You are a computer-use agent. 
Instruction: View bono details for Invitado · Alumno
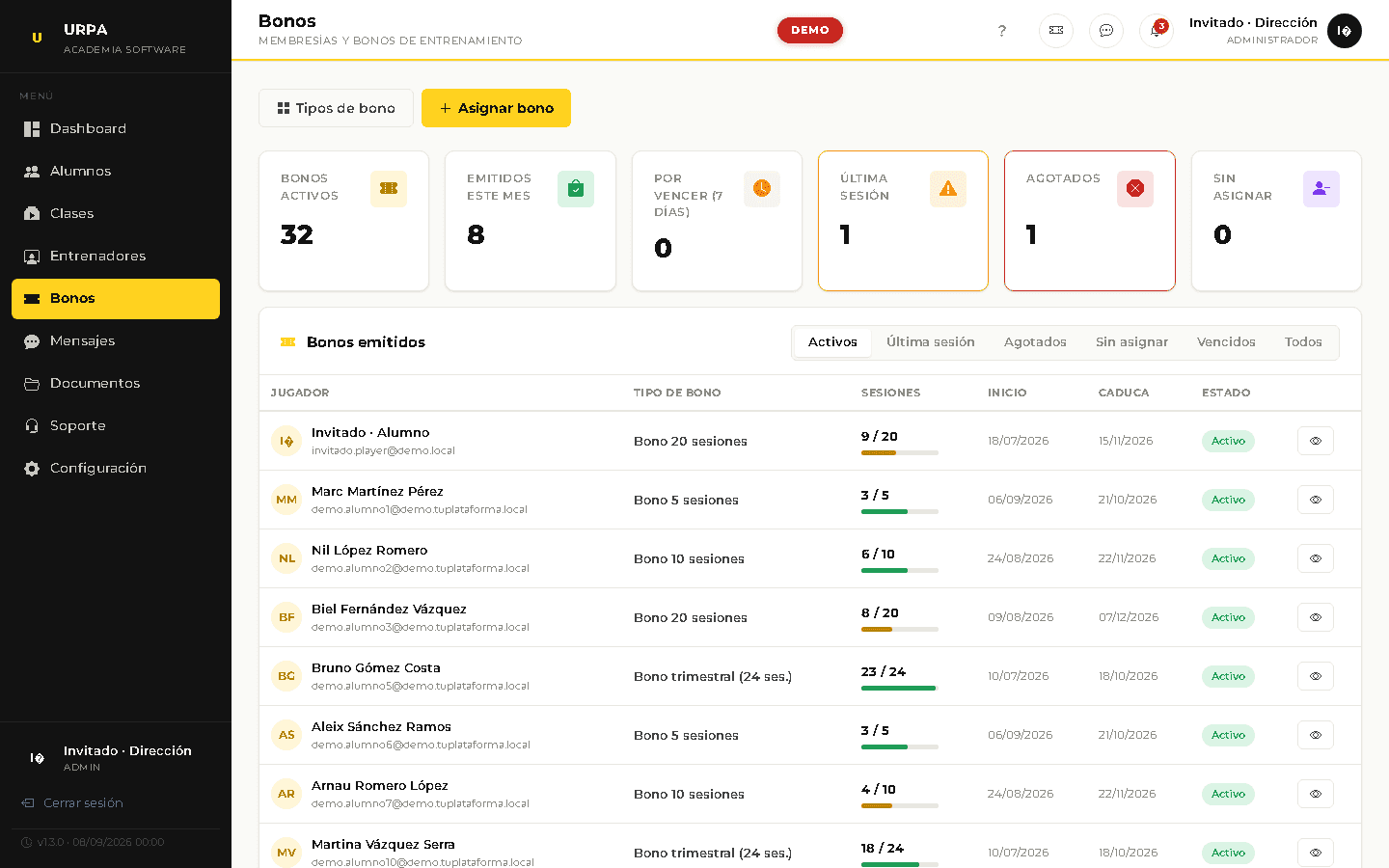click(x=1316, y=441)
